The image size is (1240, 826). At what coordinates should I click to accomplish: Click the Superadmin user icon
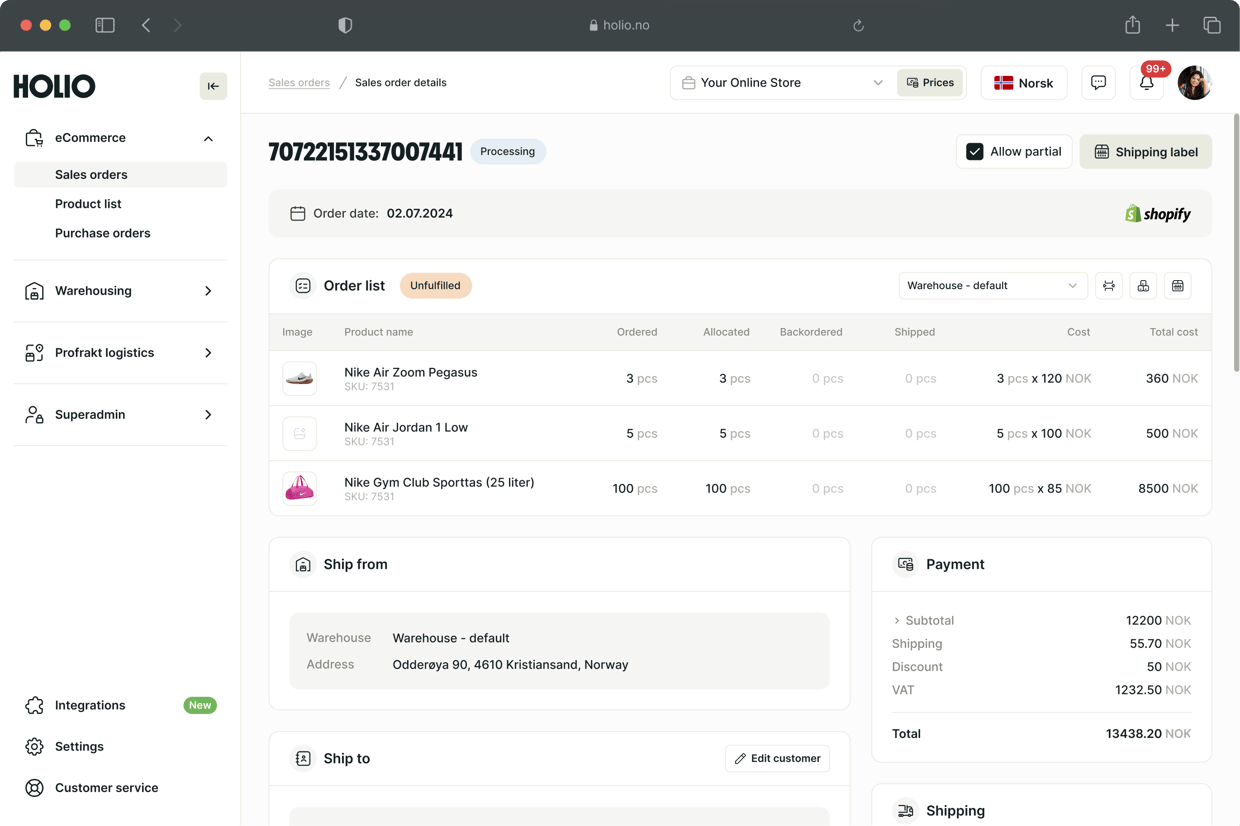click(34, 415)
